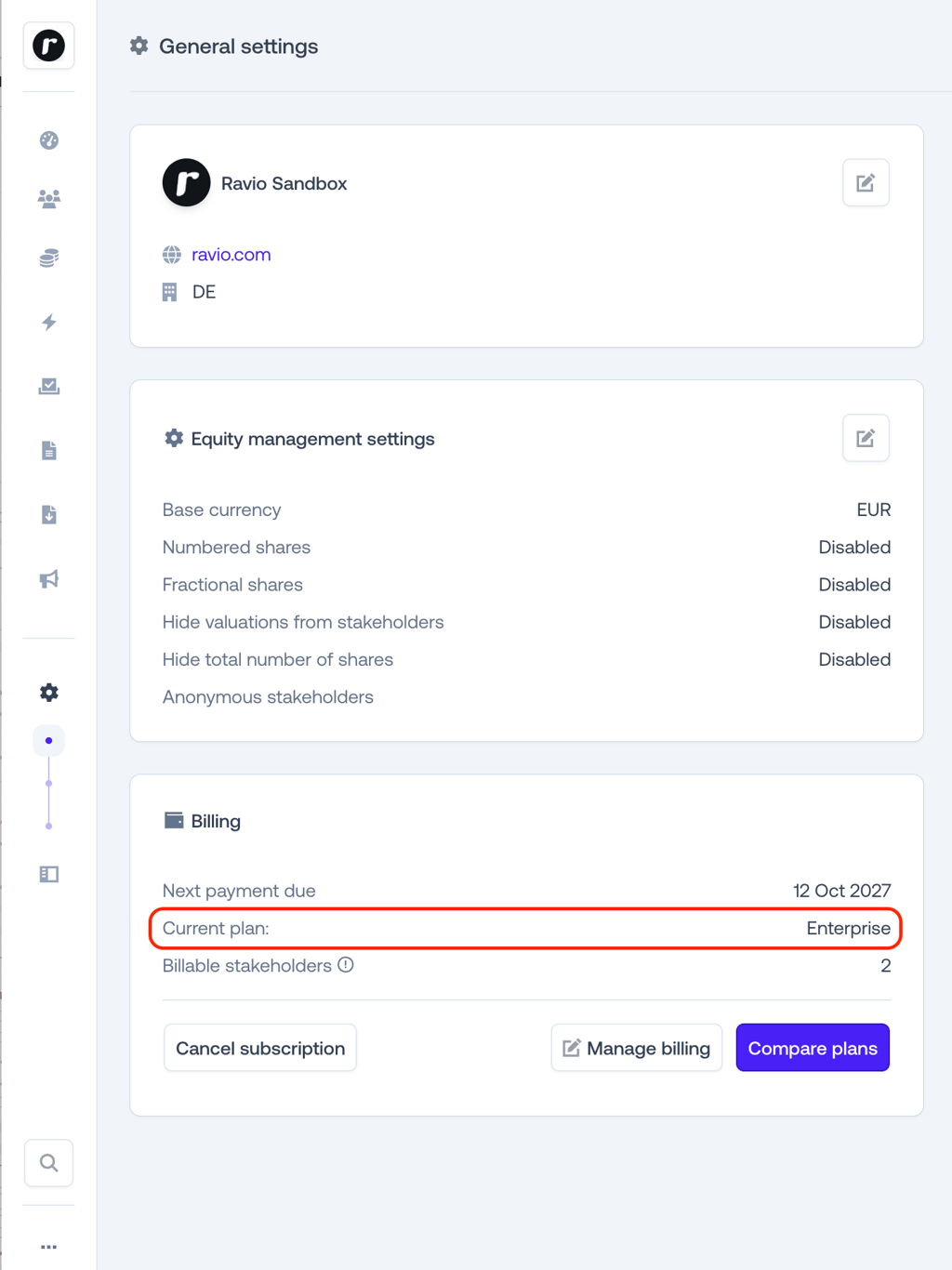The height and width of the screenshot is (1270, 952).
Task: Click the lightning bolt sidebar icon
Action: 49,323
